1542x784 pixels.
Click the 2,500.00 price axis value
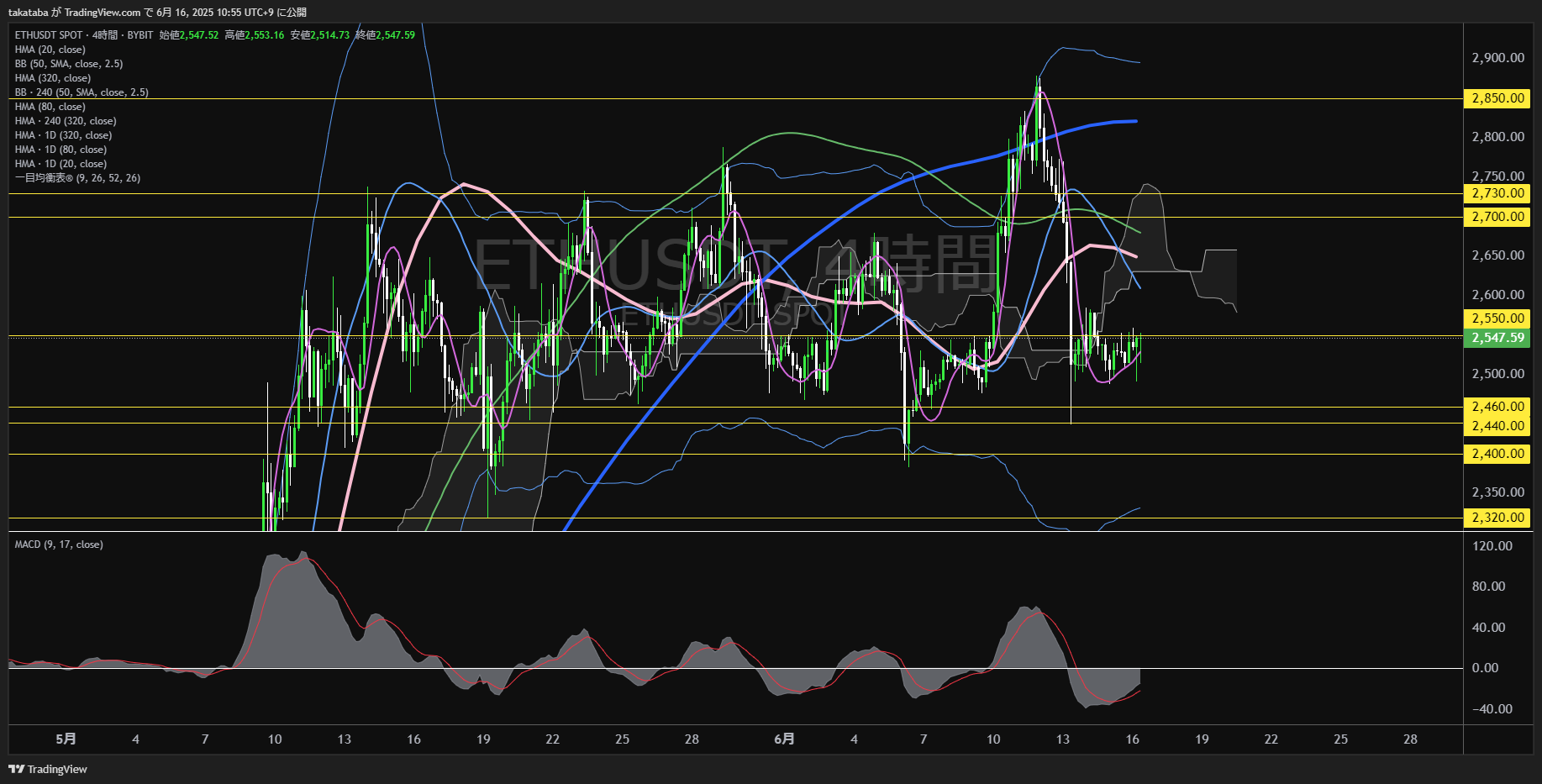click(x=1498, y=374)
